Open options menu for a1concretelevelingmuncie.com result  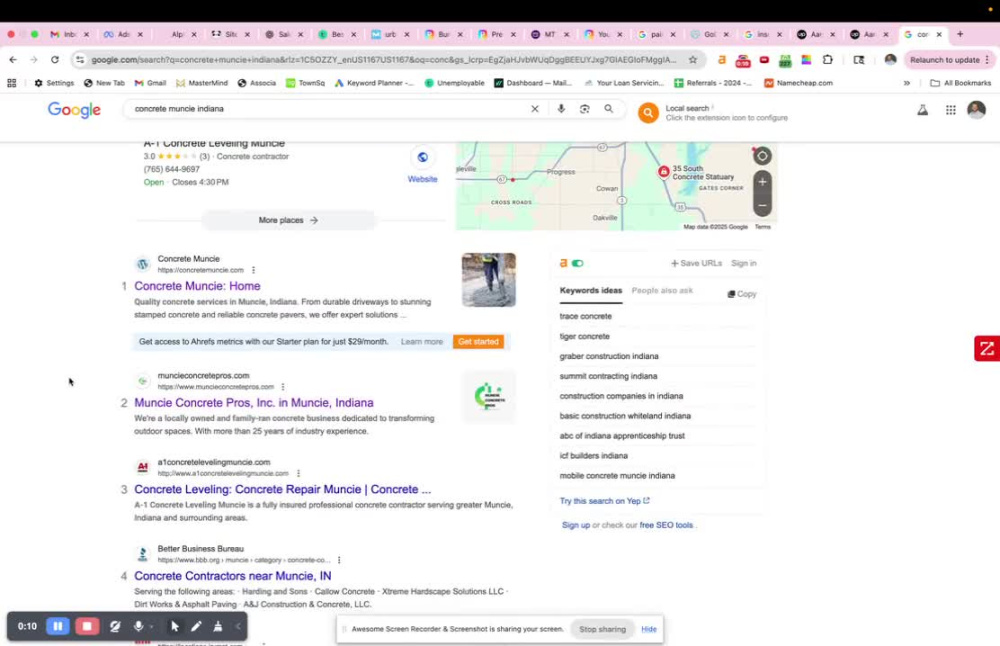(x=298, y=473)
